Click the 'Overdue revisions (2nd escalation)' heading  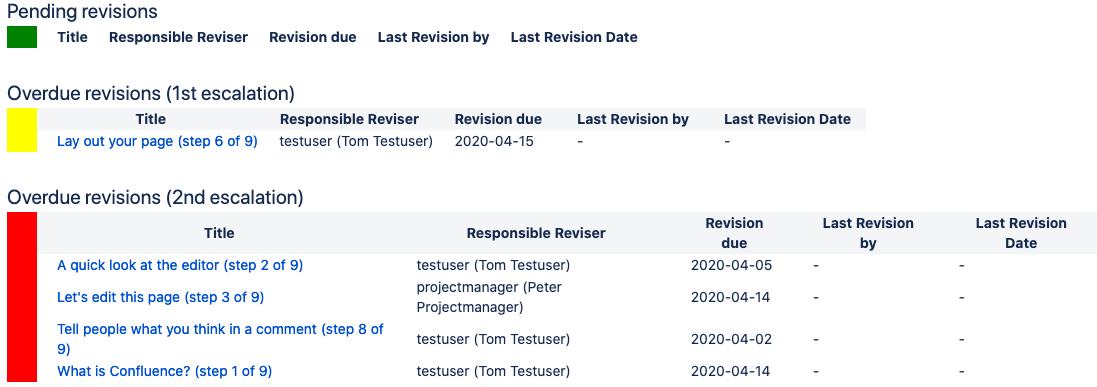(x=155, y=198)
